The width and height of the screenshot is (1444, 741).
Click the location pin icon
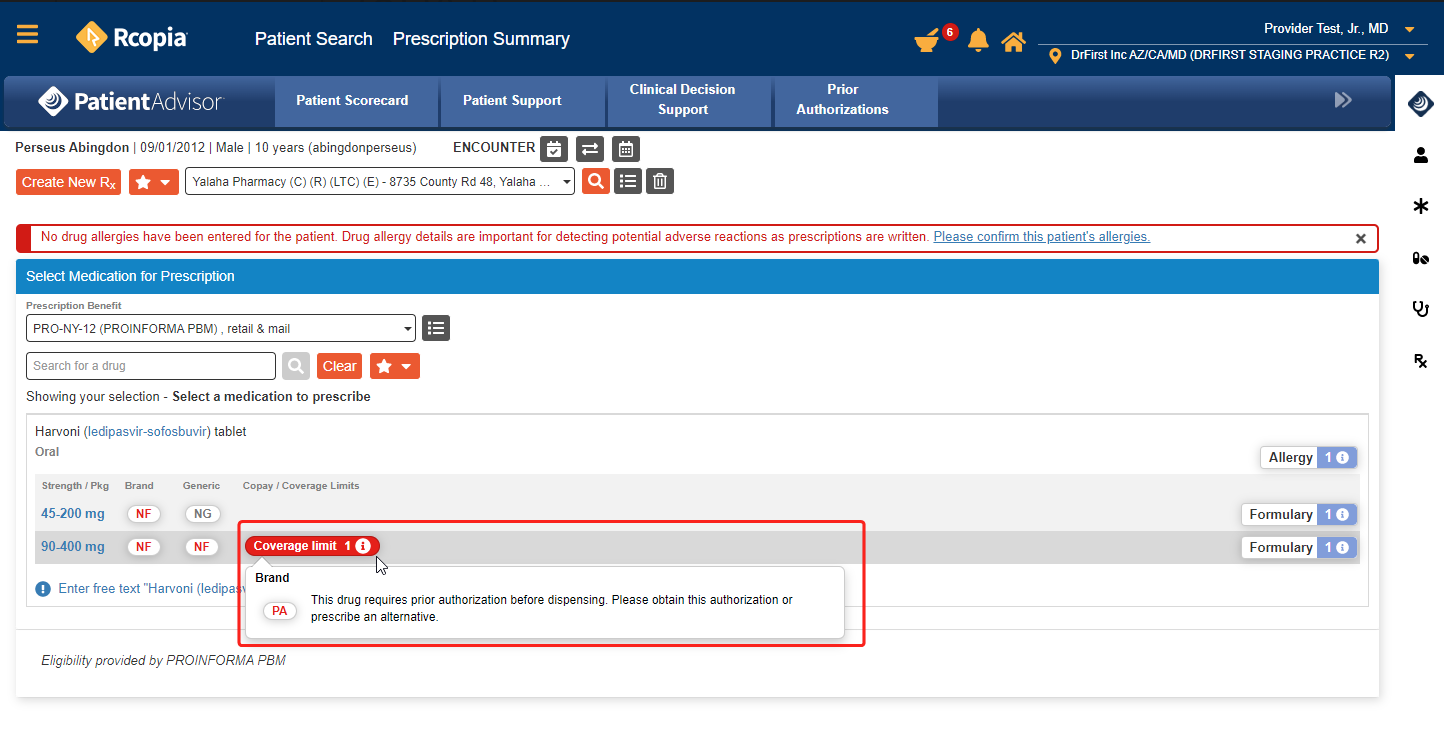click(1054, 56)
